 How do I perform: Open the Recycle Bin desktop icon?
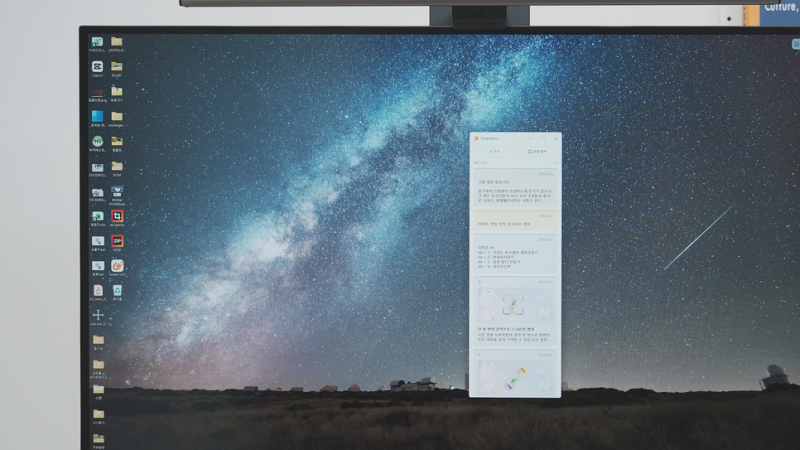pyautogui.click(x=117, y=290)
